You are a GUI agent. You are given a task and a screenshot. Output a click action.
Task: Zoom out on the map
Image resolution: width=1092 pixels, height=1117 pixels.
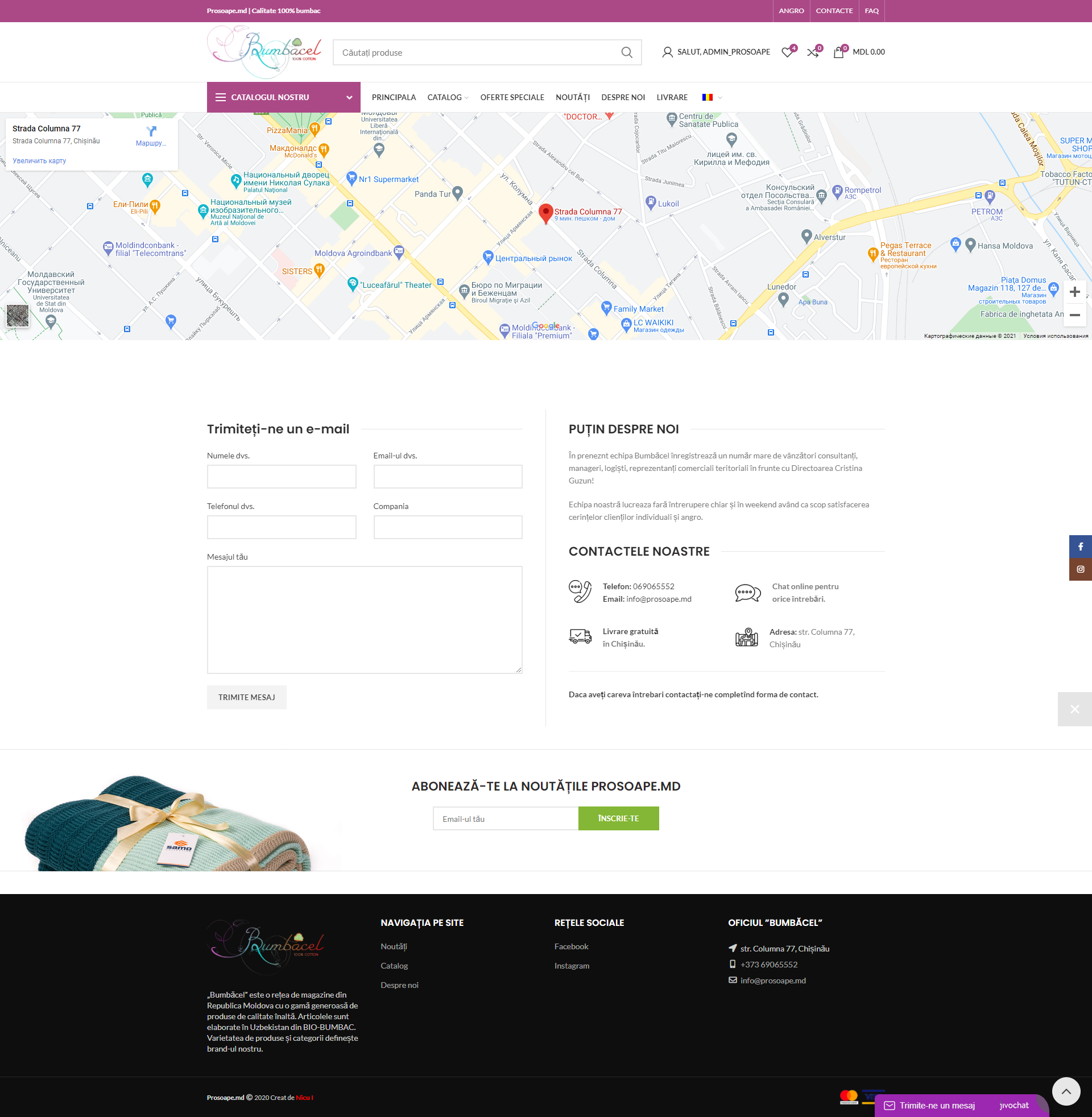click(x=1074, y=315)
